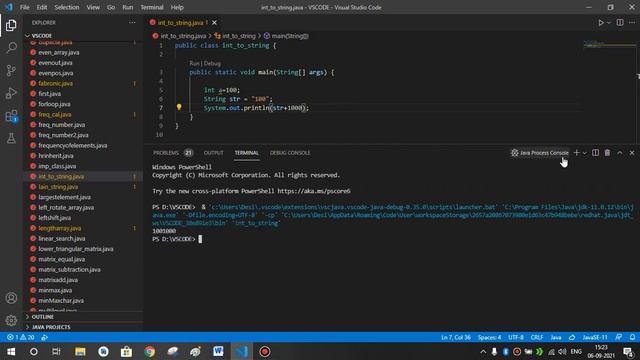Screen dimensions: 640x360
Task: Open editor More Actions ellipsis
Action: click(632, 22)
